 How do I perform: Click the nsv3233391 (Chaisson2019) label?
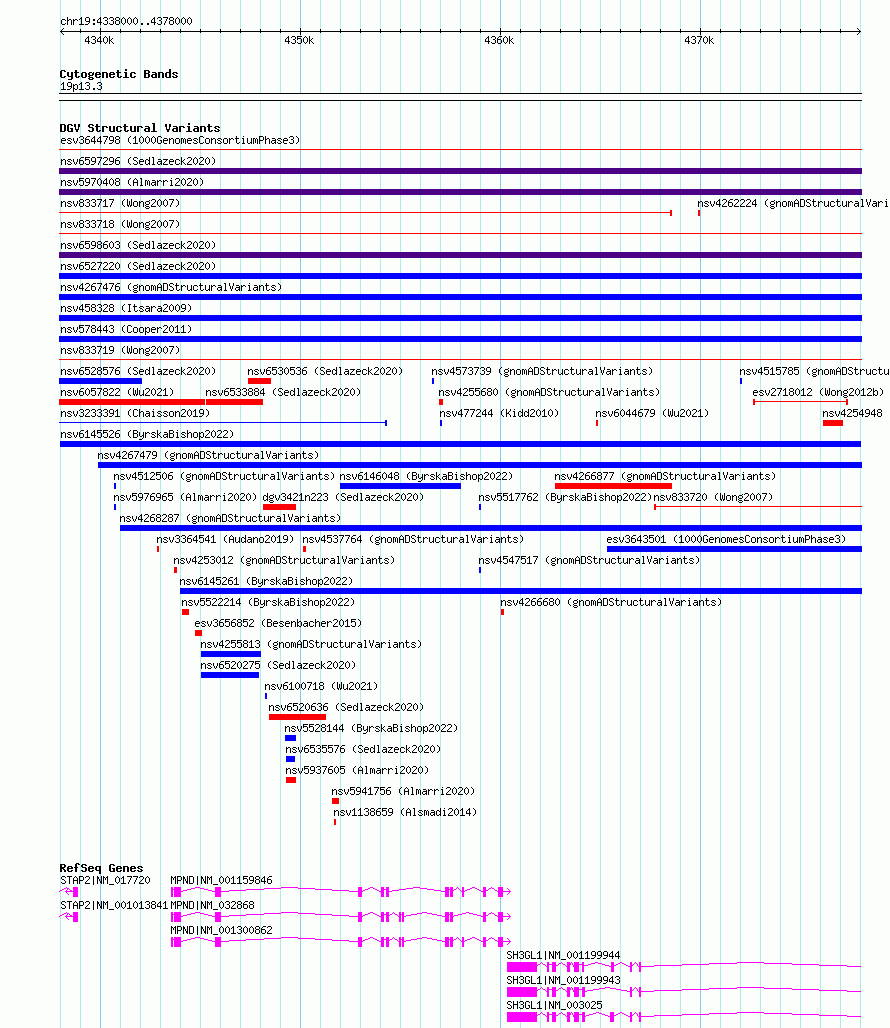tap(135, 413)
